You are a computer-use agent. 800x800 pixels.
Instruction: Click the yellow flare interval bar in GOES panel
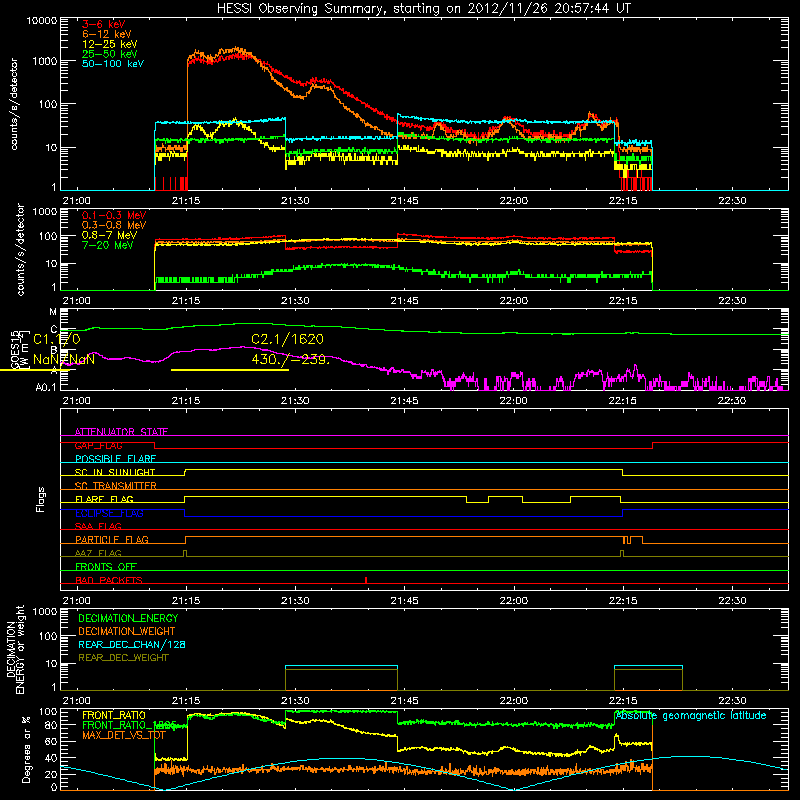(230, 370)
